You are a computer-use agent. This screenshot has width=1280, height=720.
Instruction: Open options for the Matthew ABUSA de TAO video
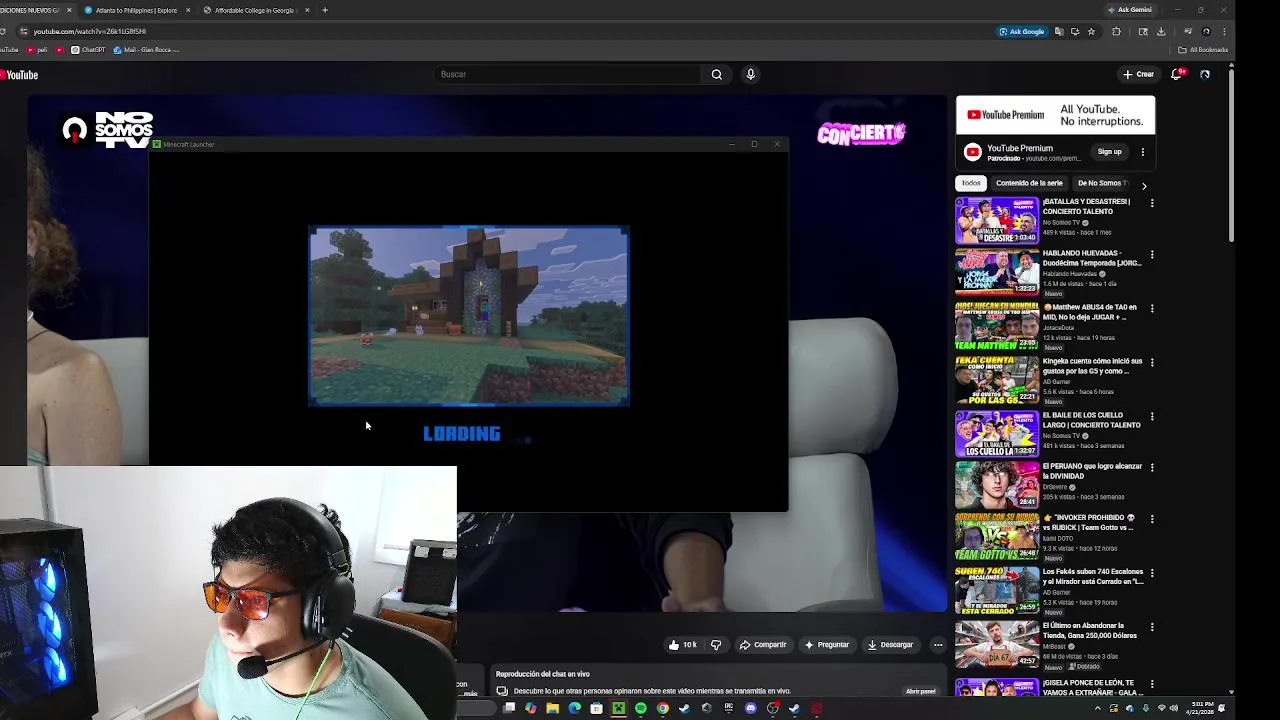1152,309
